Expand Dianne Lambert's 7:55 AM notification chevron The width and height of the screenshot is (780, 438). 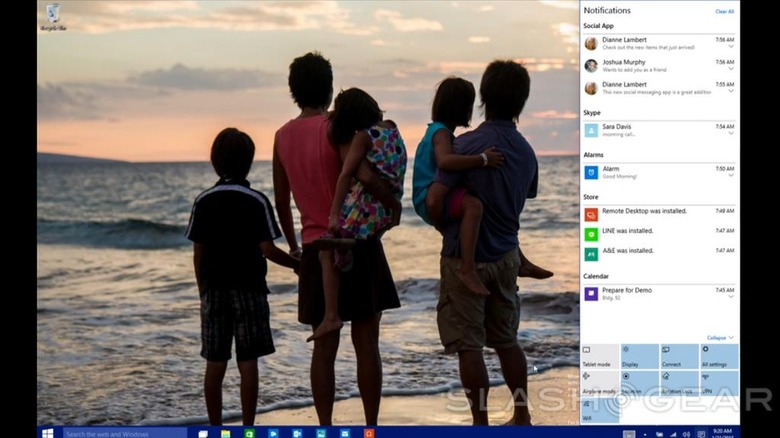[731, 92]
